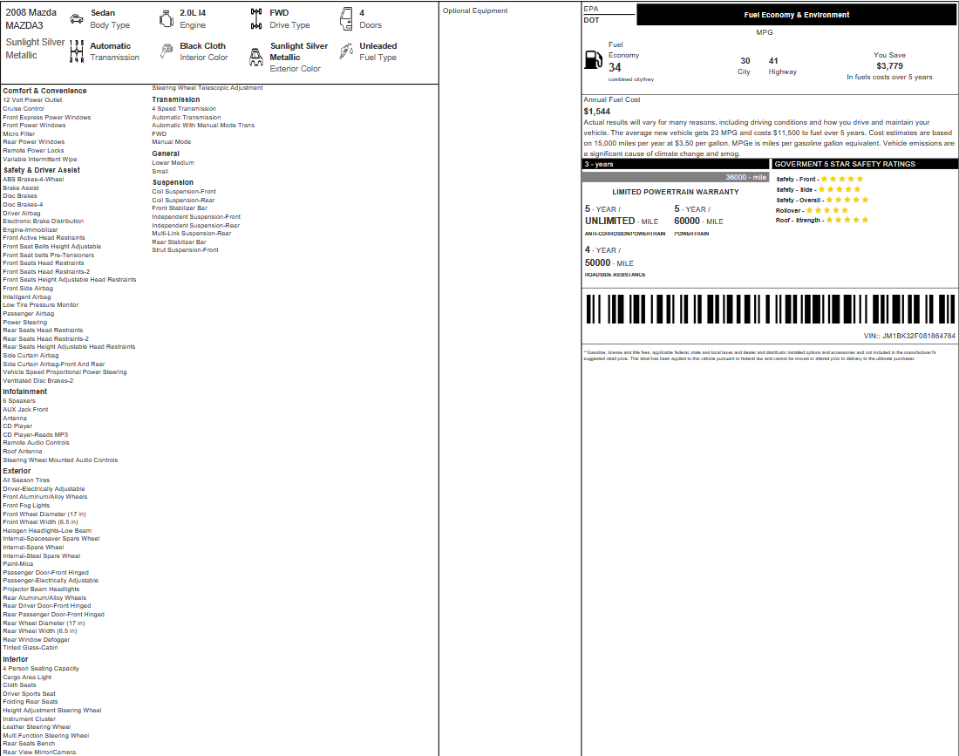
Task: Click the Low Tire Pressure Monitor entry
Action: coord(40,305)
